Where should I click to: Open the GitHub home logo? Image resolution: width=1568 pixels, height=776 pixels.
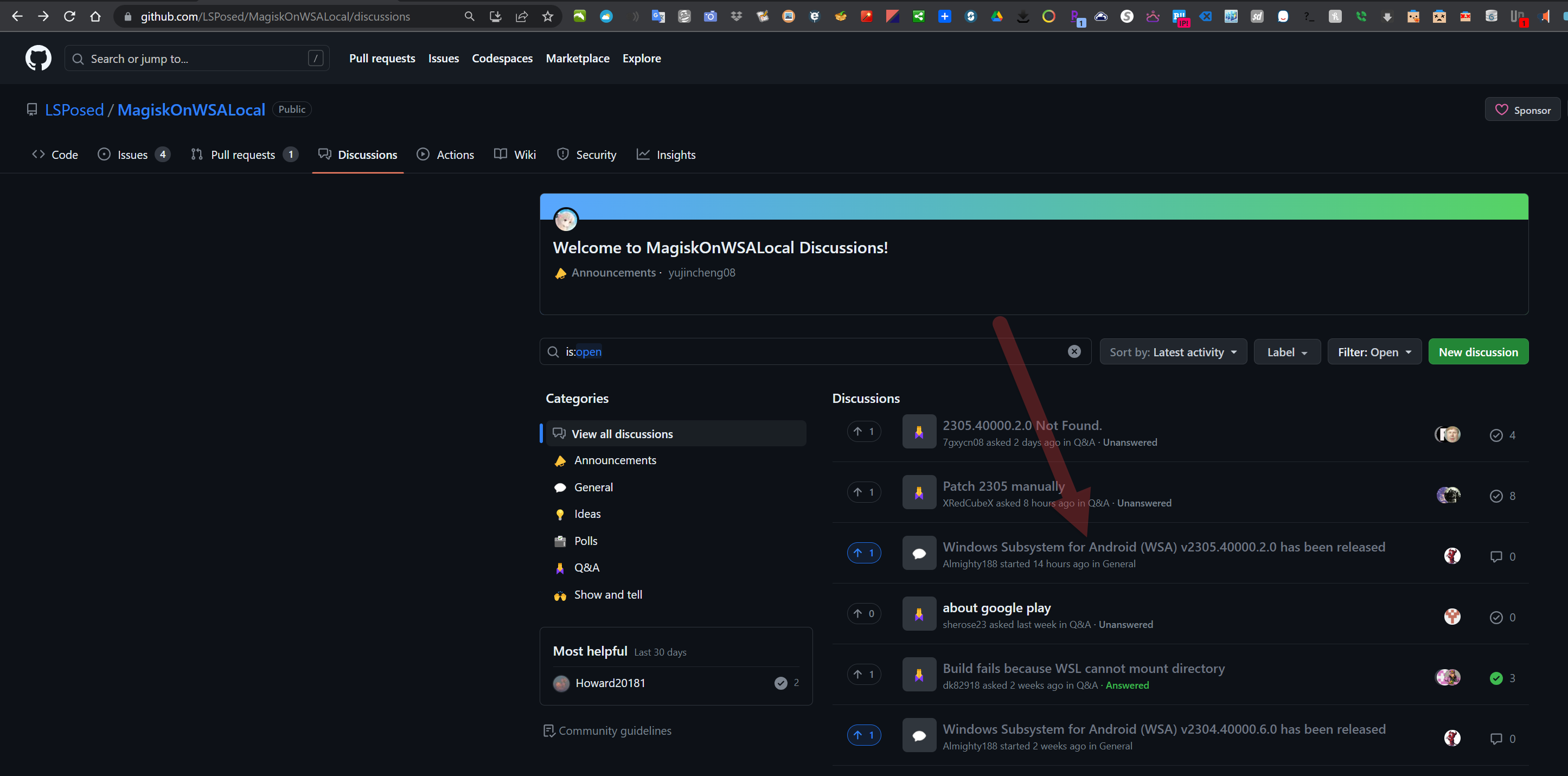click(39, 59)
